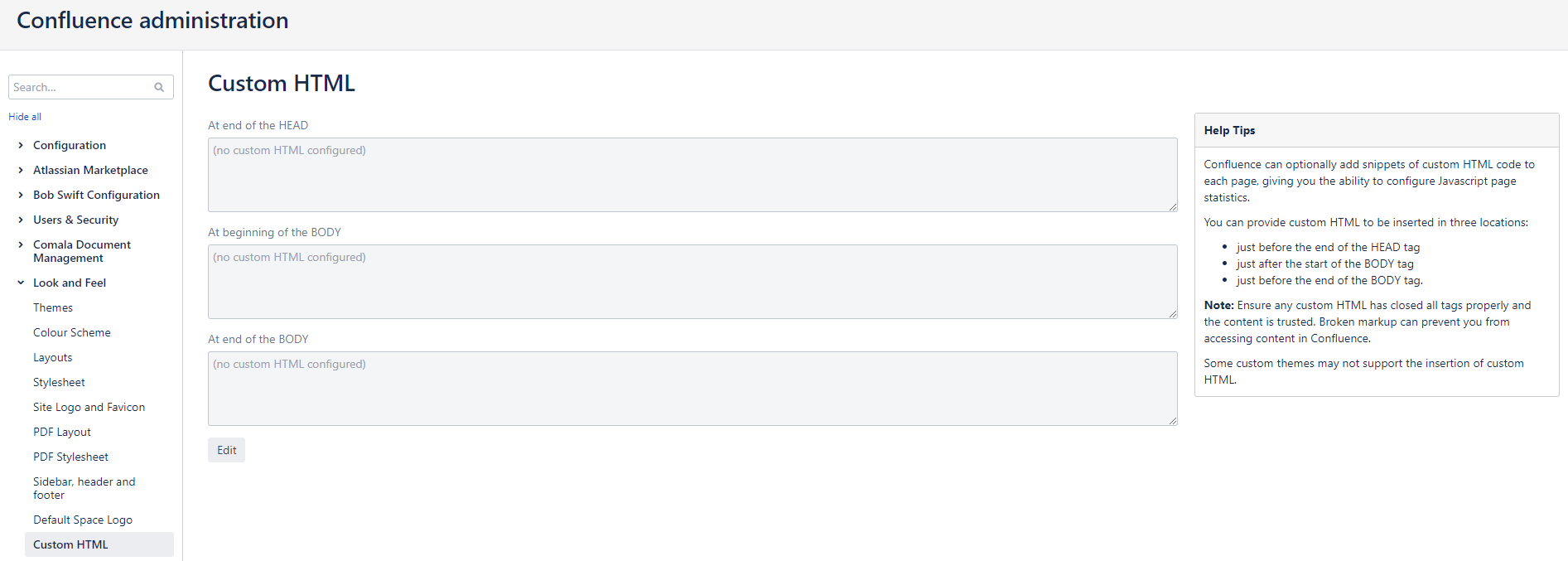This screenshot has height=561, width=1568.
Task: Open Sidebar, header and footer settings
Action: pos(84,488)
